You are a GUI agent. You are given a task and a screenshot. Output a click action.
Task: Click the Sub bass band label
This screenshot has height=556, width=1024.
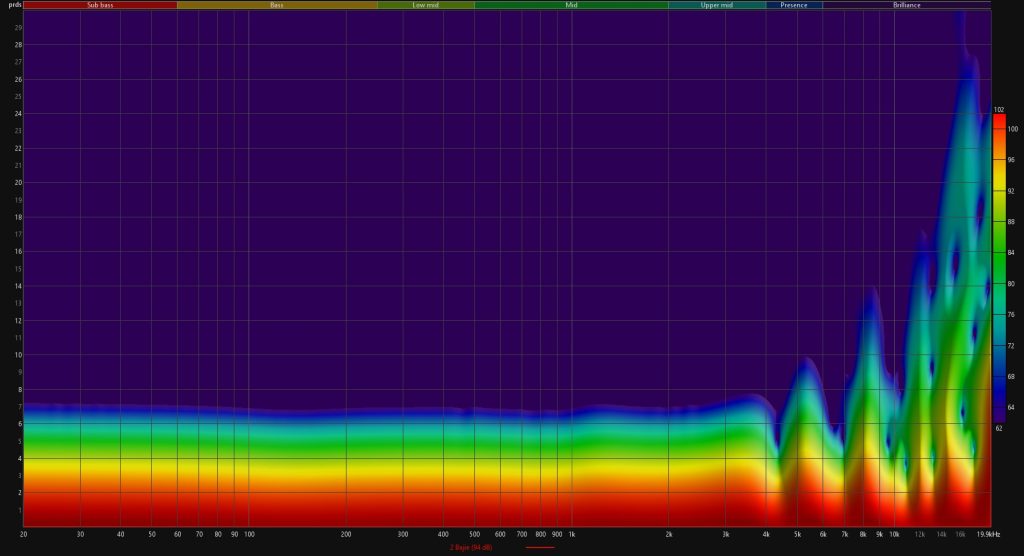(x=100, y=5)
